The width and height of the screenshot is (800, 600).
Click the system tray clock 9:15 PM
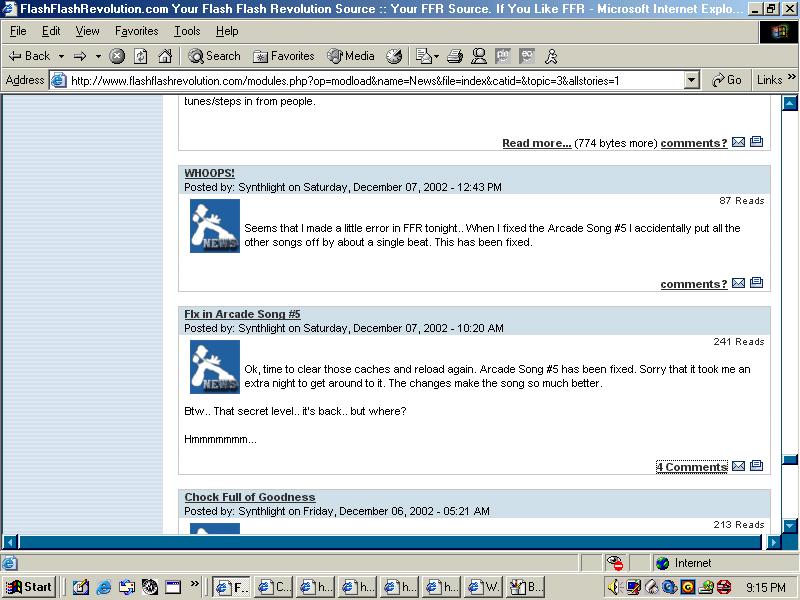click(x=765, y=587)
